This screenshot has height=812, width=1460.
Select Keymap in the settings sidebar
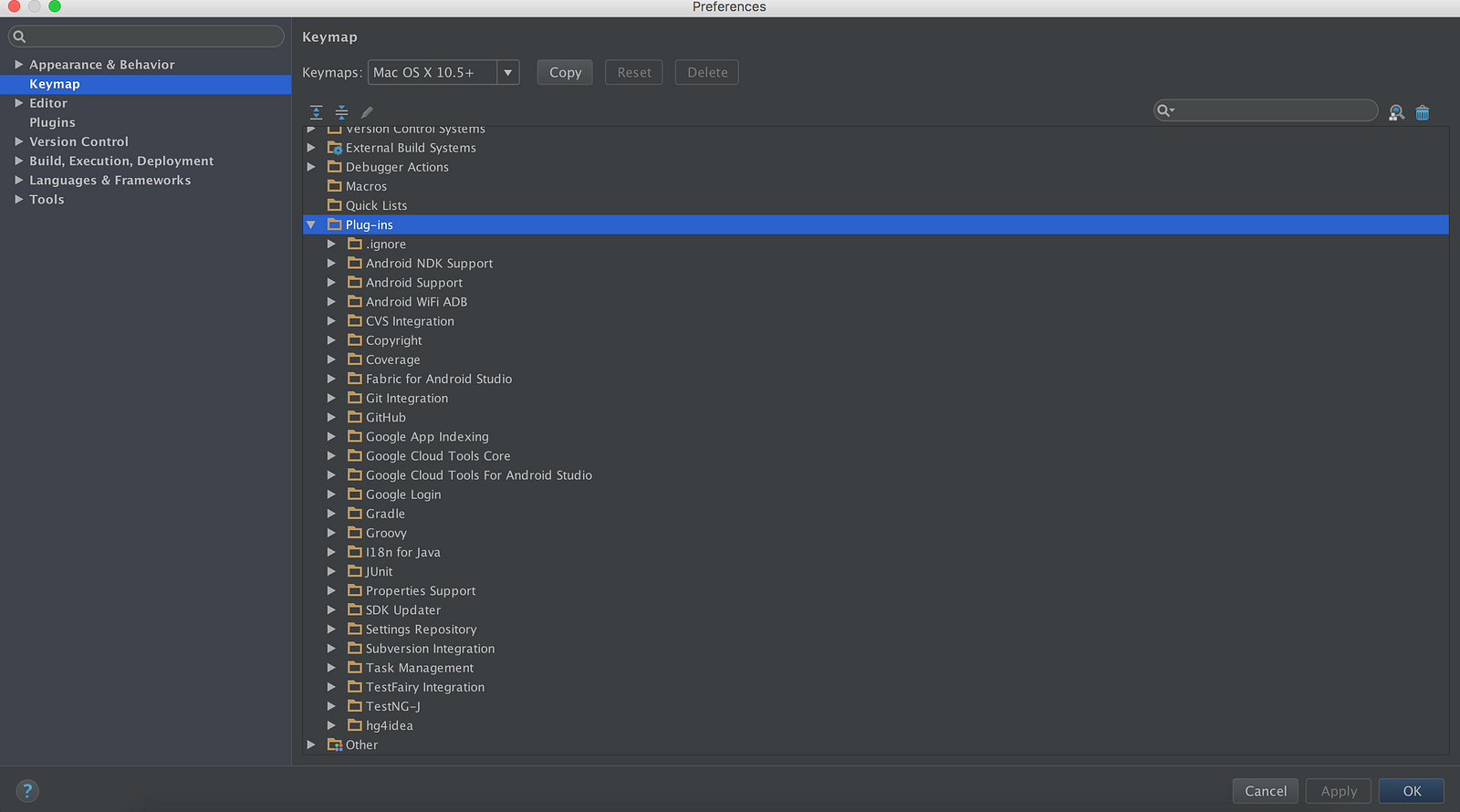pyautogui.click(x=146, y=84)
